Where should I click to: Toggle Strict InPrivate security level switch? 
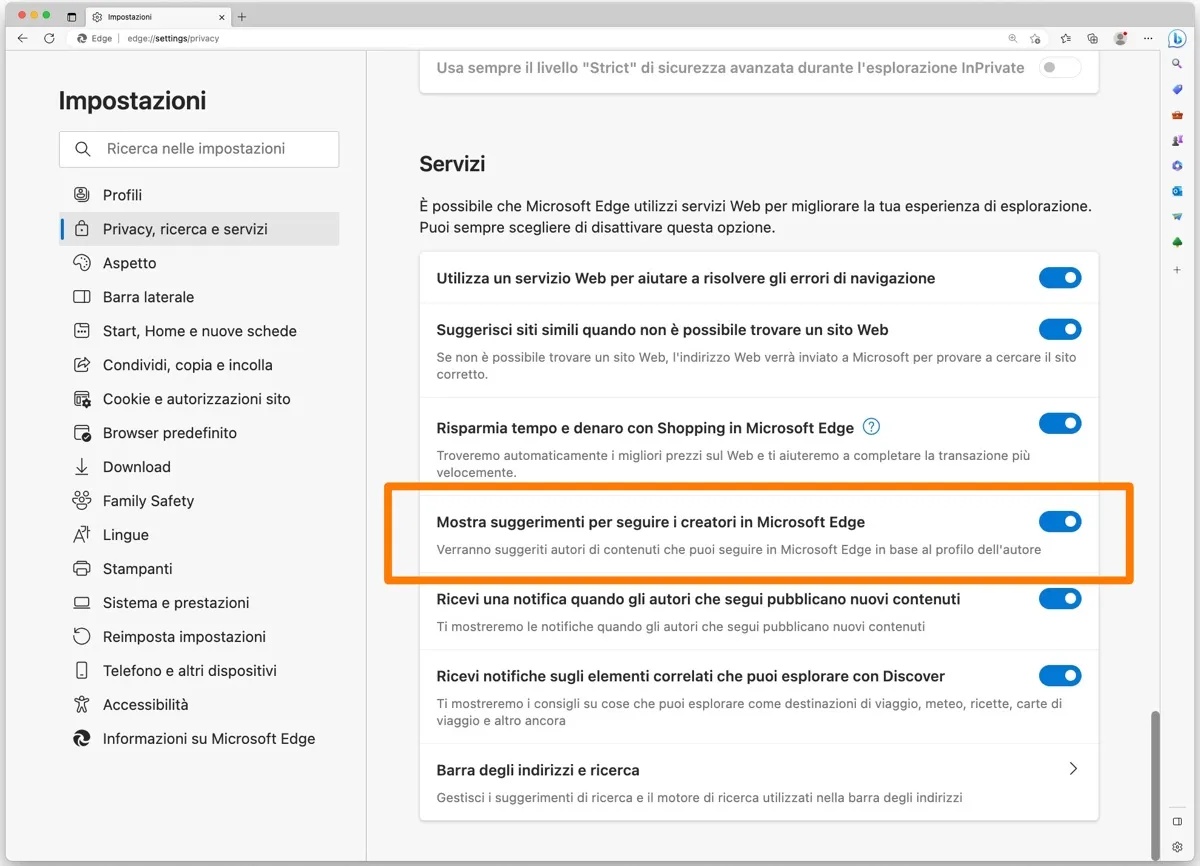[1060, 68]
